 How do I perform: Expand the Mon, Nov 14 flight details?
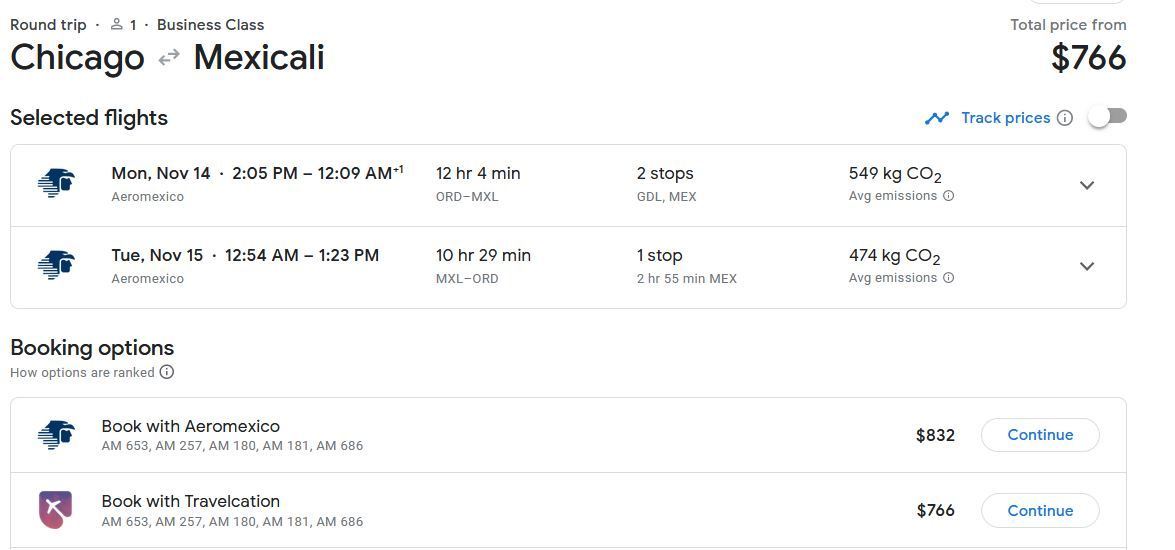coord(1087,185)
